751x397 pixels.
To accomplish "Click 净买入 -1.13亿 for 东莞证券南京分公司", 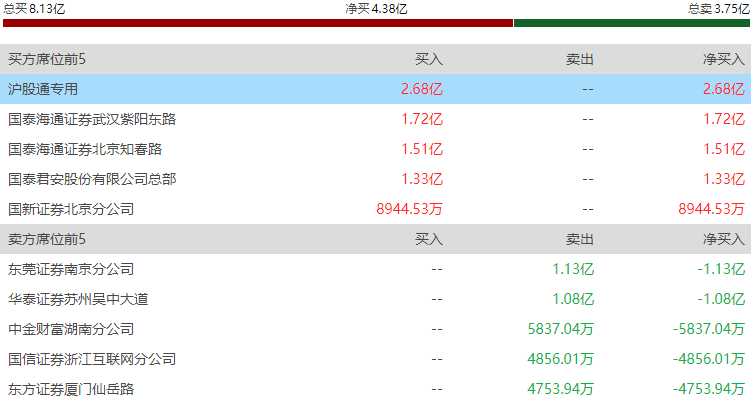I will click(721, 269).
